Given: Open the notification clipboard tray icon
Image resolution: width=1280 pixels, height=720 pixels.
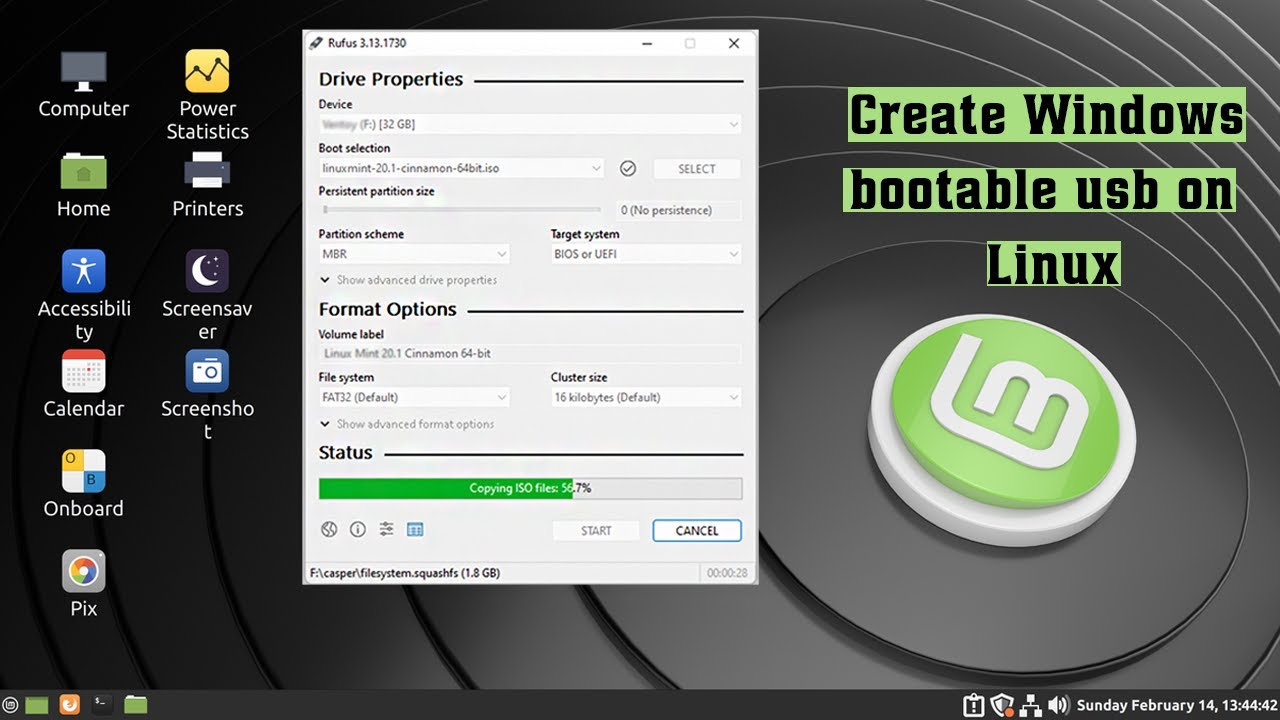Looking at the screenshot, I should click(x=973, y=705).
